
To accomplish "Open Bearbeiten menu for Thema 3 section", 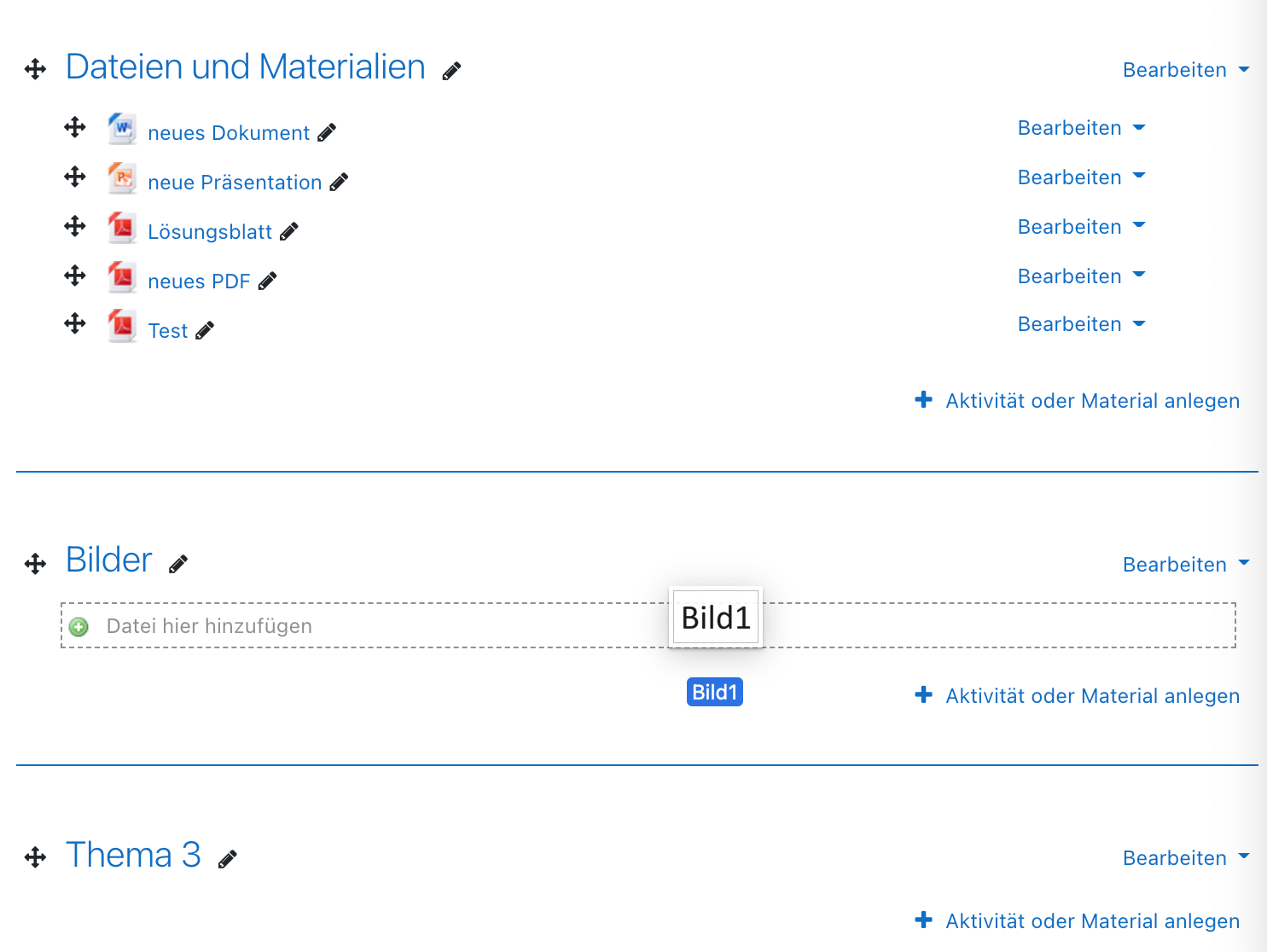I will [1185, 858].
